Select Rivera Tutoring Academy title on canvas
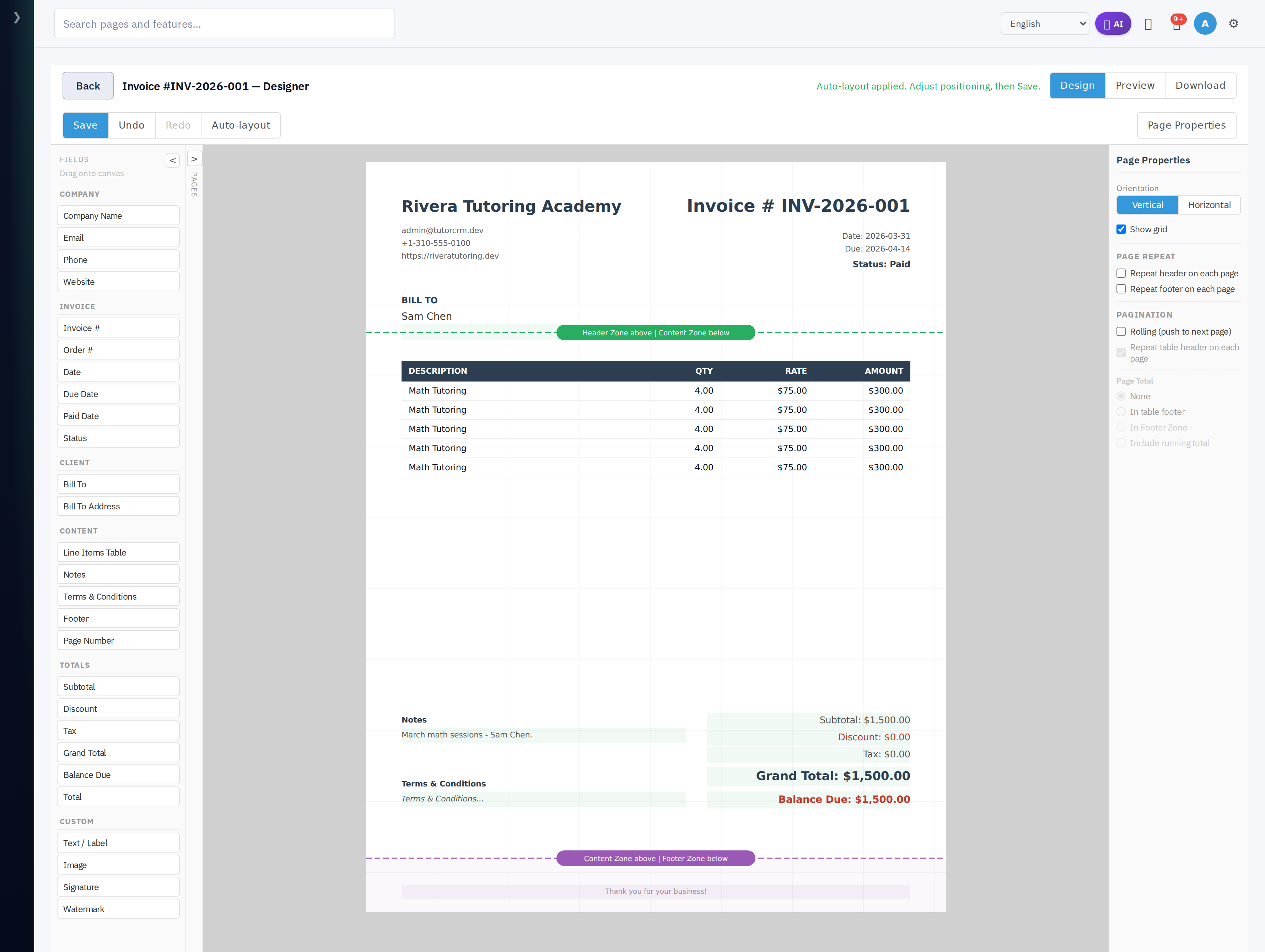The image size is (1265, 952). (511, 206)
